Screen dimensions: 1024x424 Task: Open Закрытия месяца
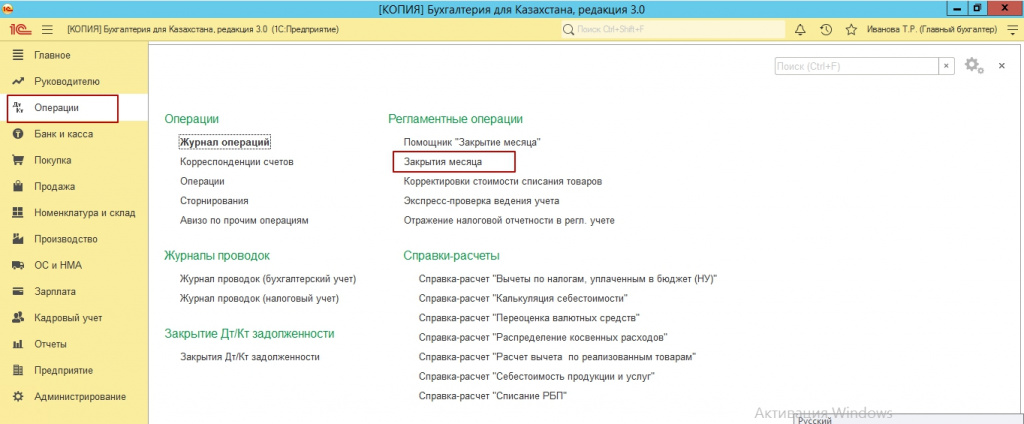[x=443, y=161]
